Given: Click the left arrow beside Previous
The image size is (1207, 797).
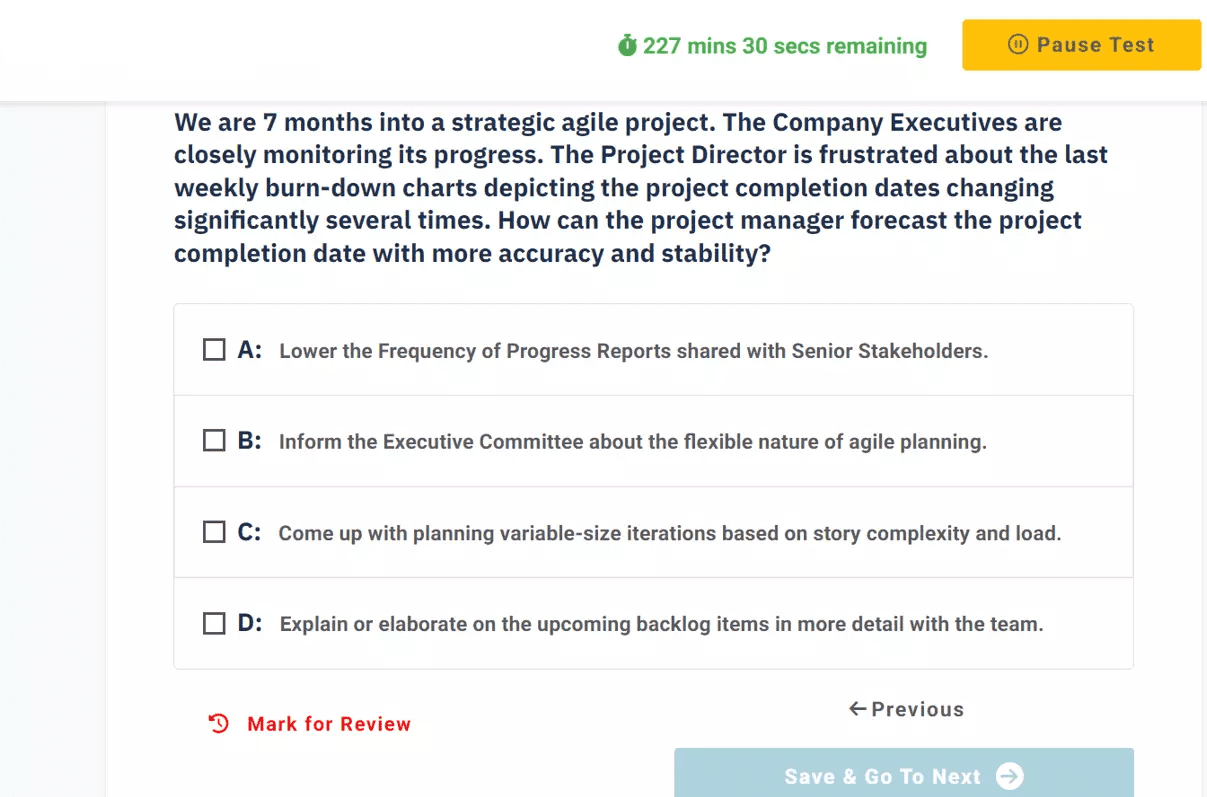Looking at the screenshot, I should [857, 709].
